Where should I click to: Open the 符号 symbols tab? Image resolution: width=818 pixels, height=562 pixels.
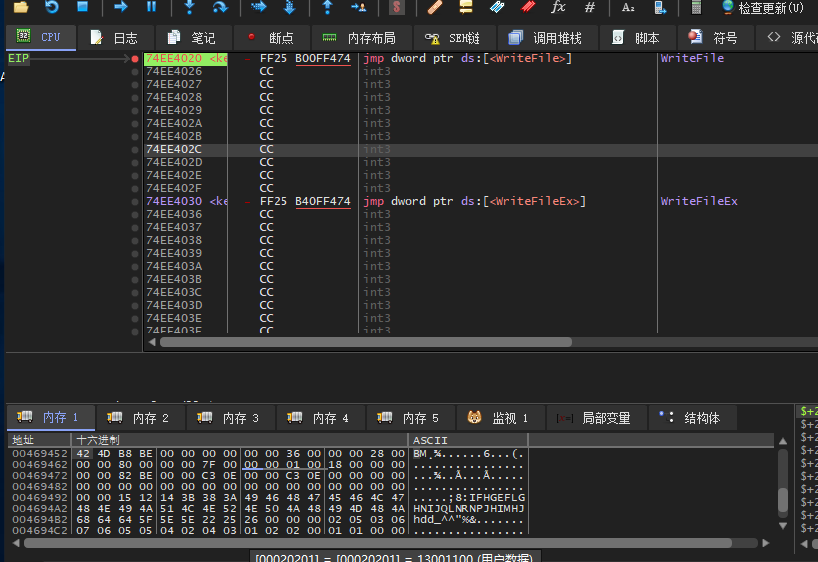[x=714, y=38]
